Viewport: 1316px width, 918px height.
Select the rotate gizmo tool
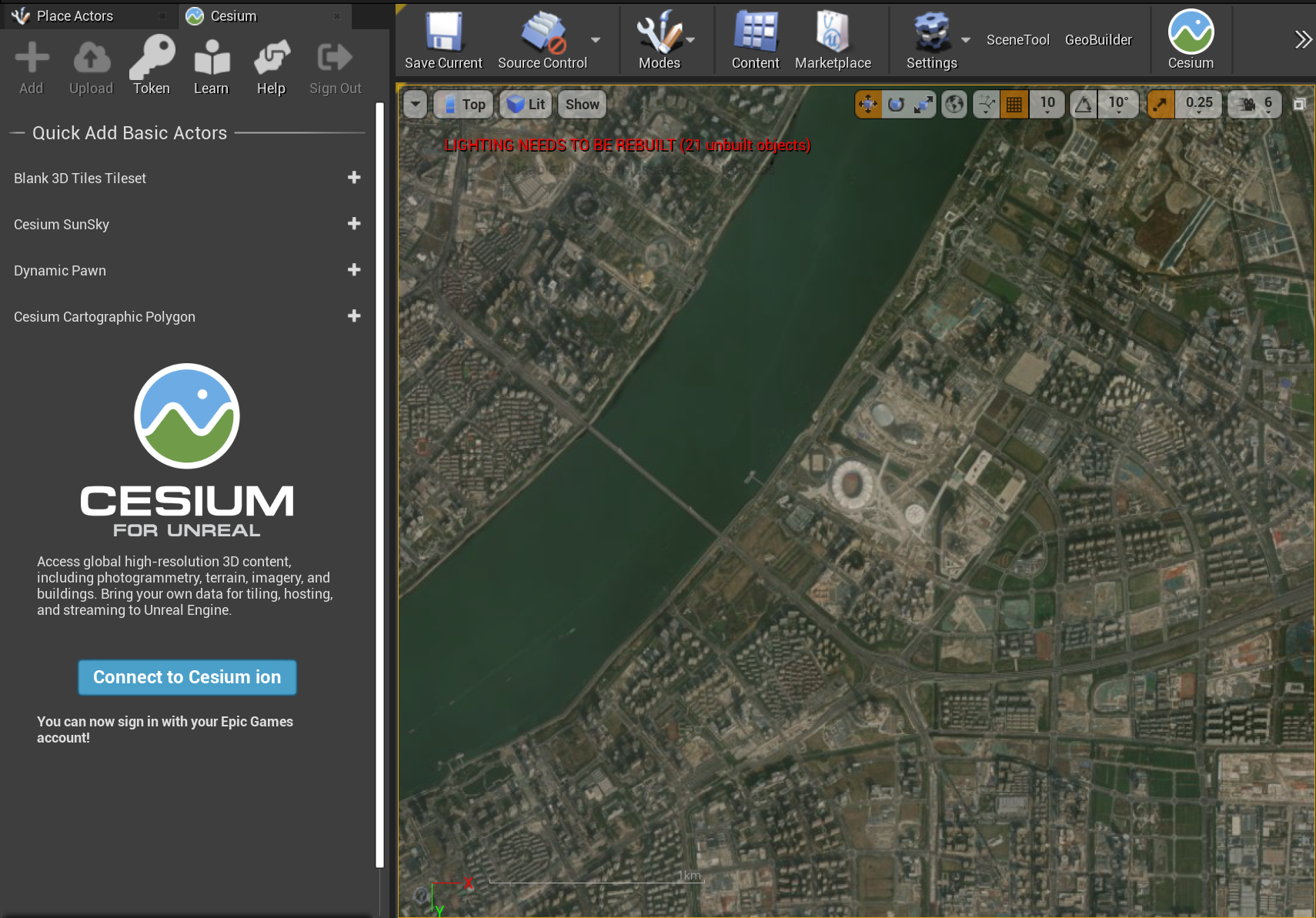click(897, 105)
